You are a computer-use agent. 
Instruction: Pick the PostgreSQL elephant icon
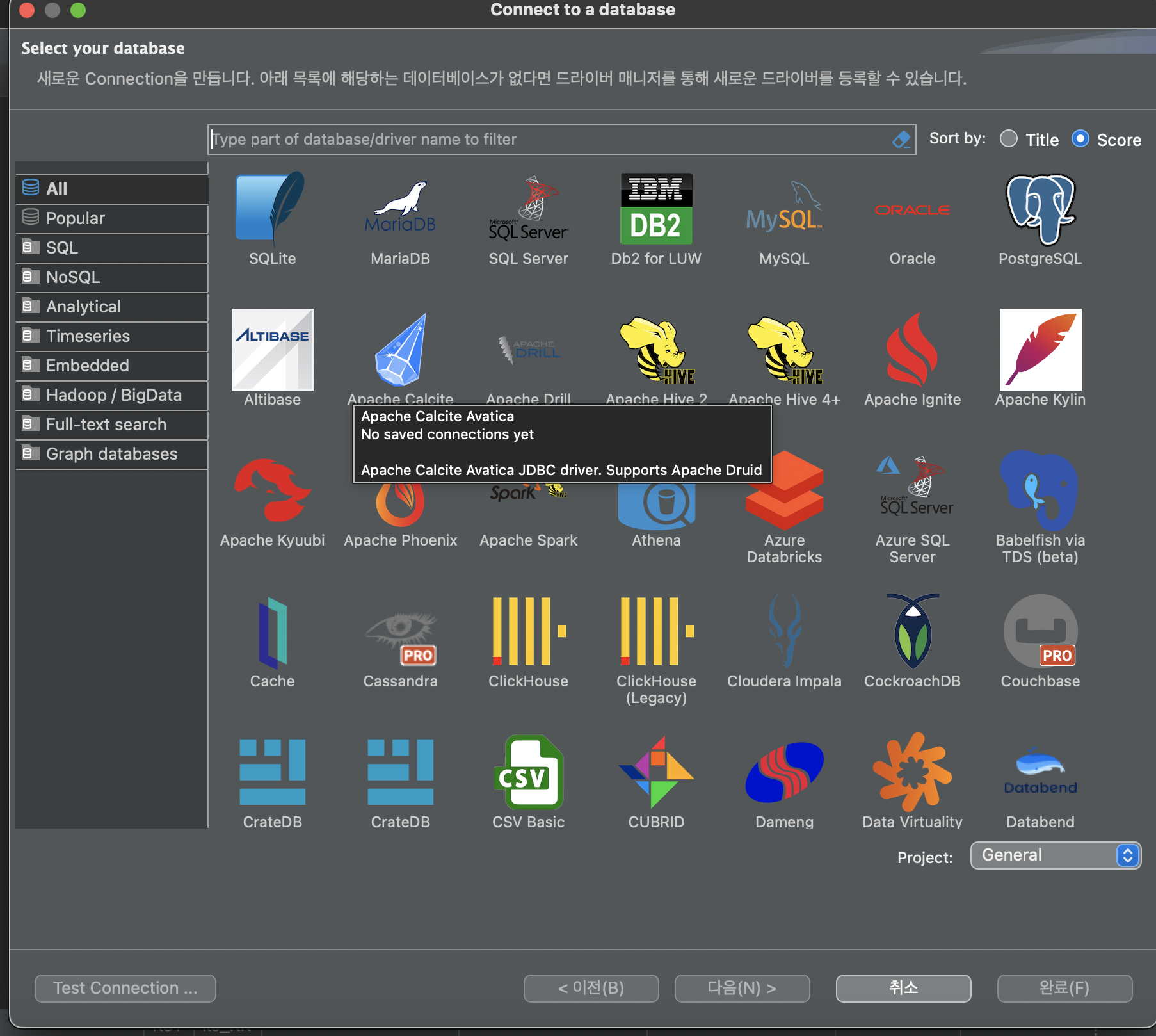coord(1040,209)
